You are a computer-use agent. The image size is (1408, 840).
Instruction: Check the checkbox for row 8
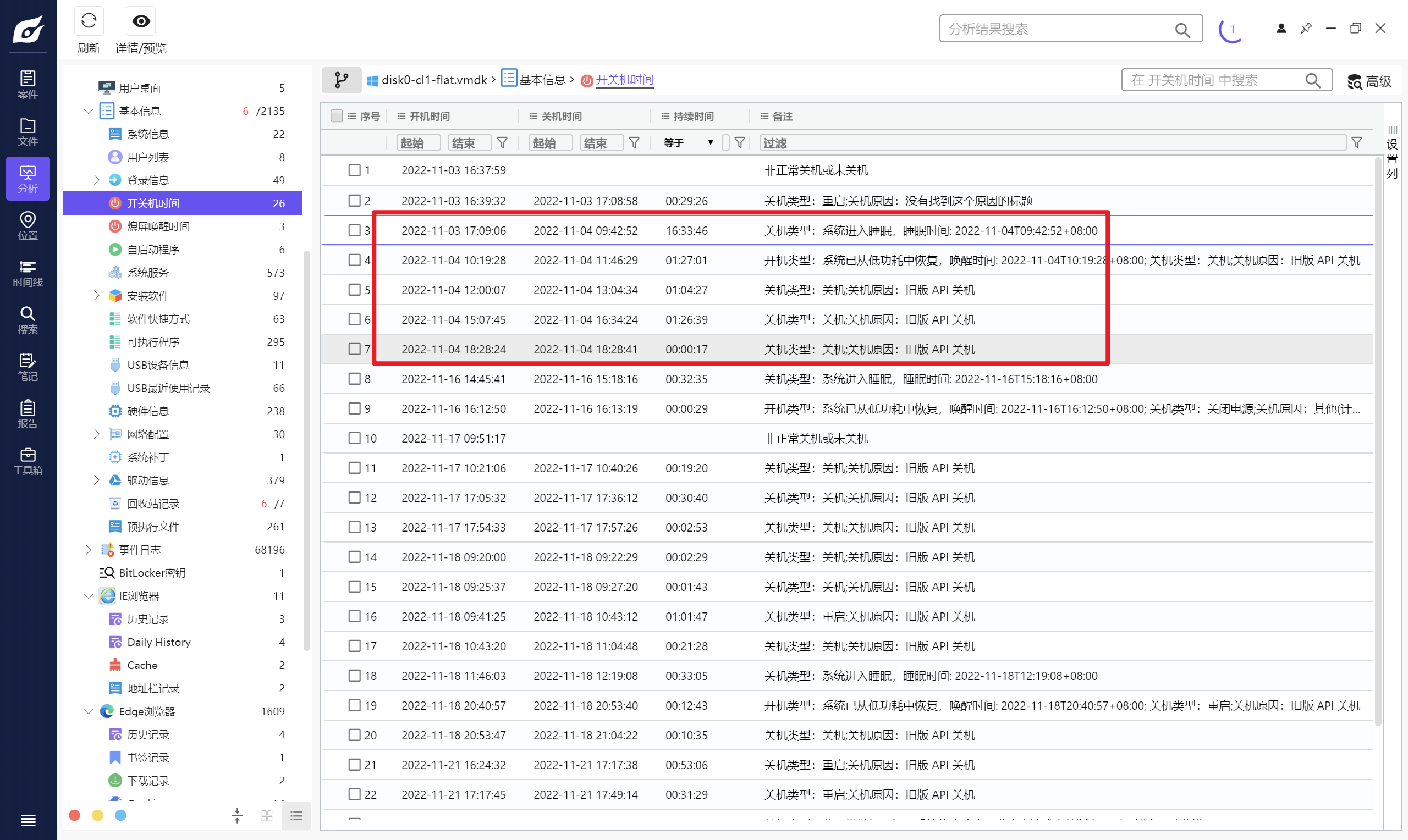(354, 379)
